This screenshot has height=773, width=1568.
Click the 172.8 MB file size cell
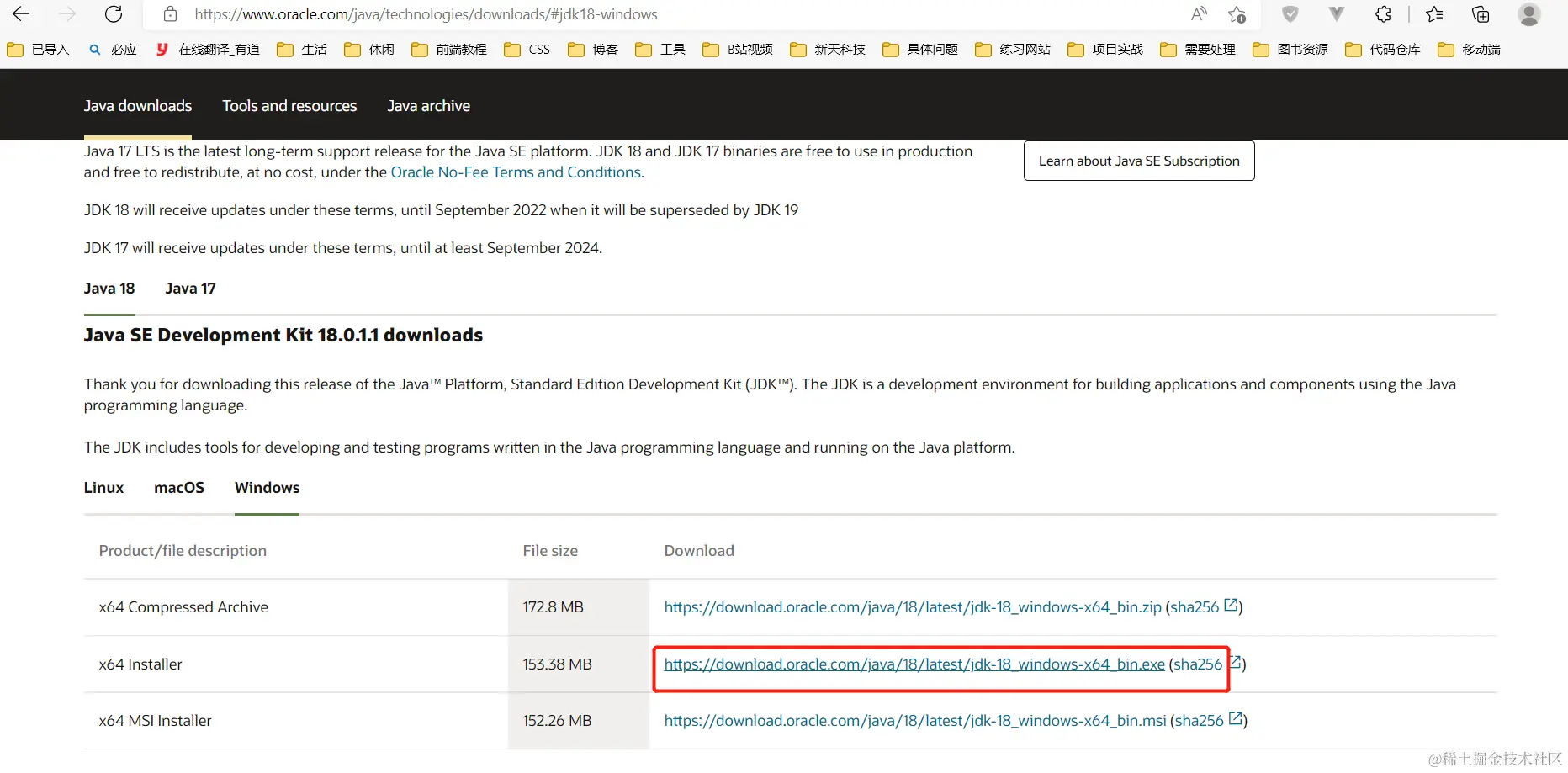(x=554, y=607)
